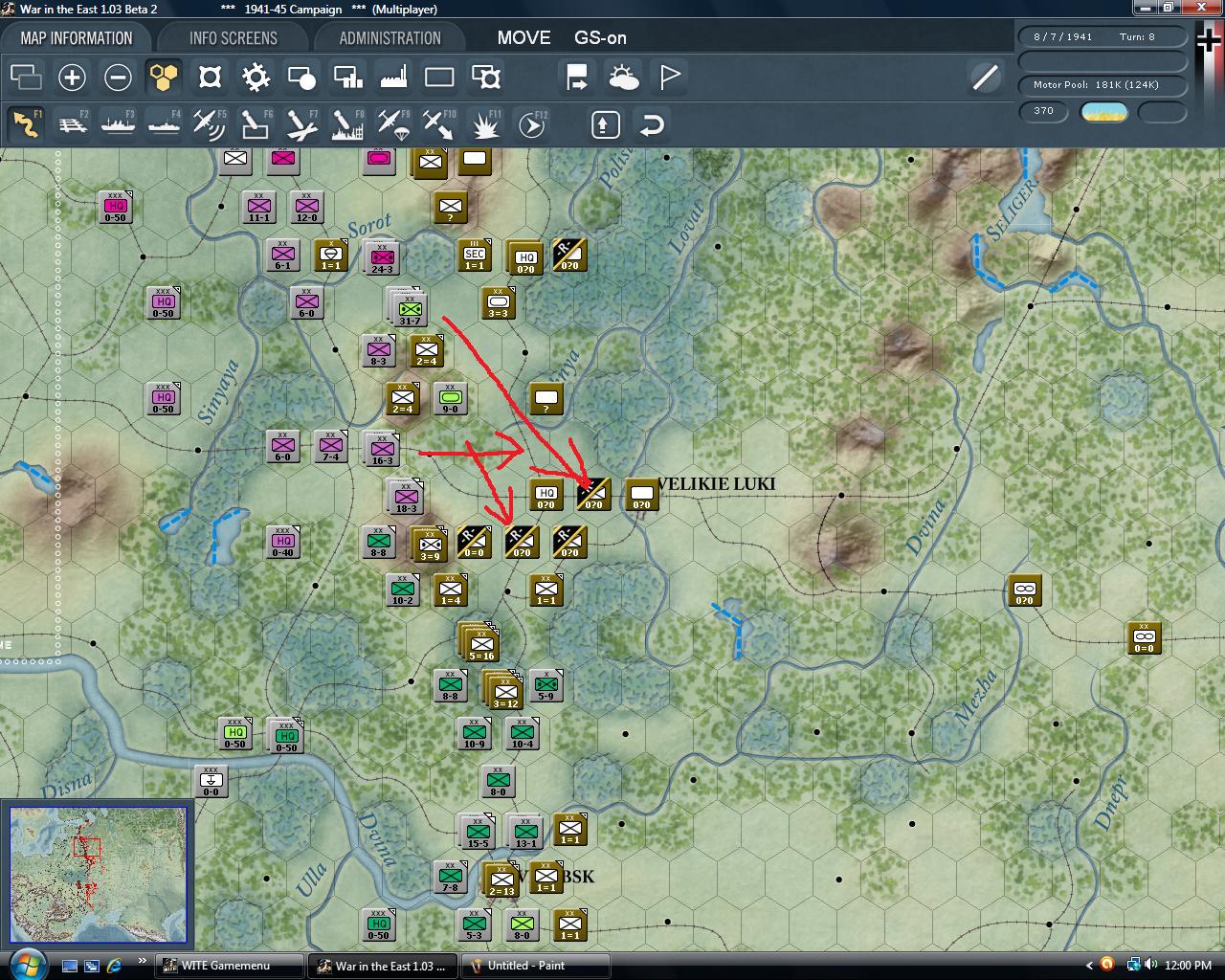Select the F7 bomb airfield mode icon

(x=301, y=124)
